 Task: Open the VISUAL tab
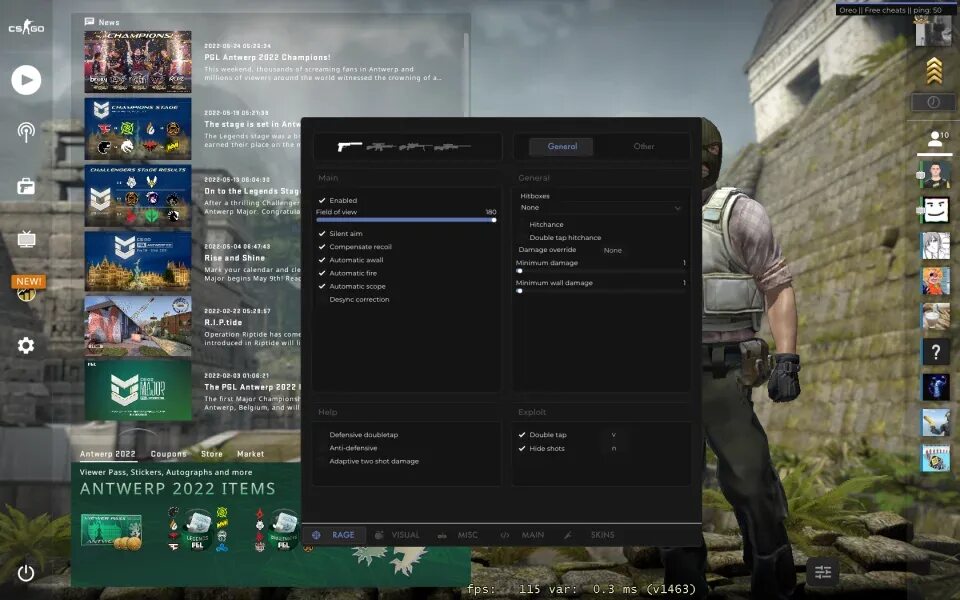(x=405, y=535)
